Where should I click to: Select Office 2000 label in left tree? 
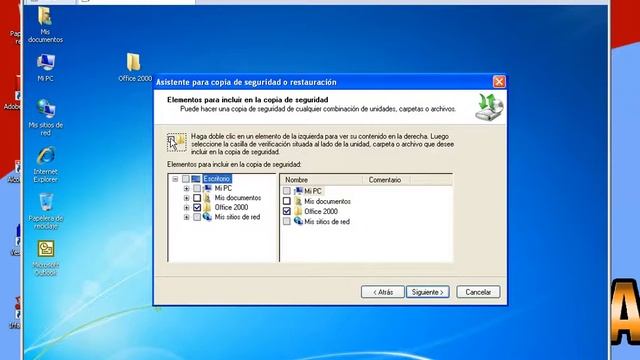click(x=231, y=207)
